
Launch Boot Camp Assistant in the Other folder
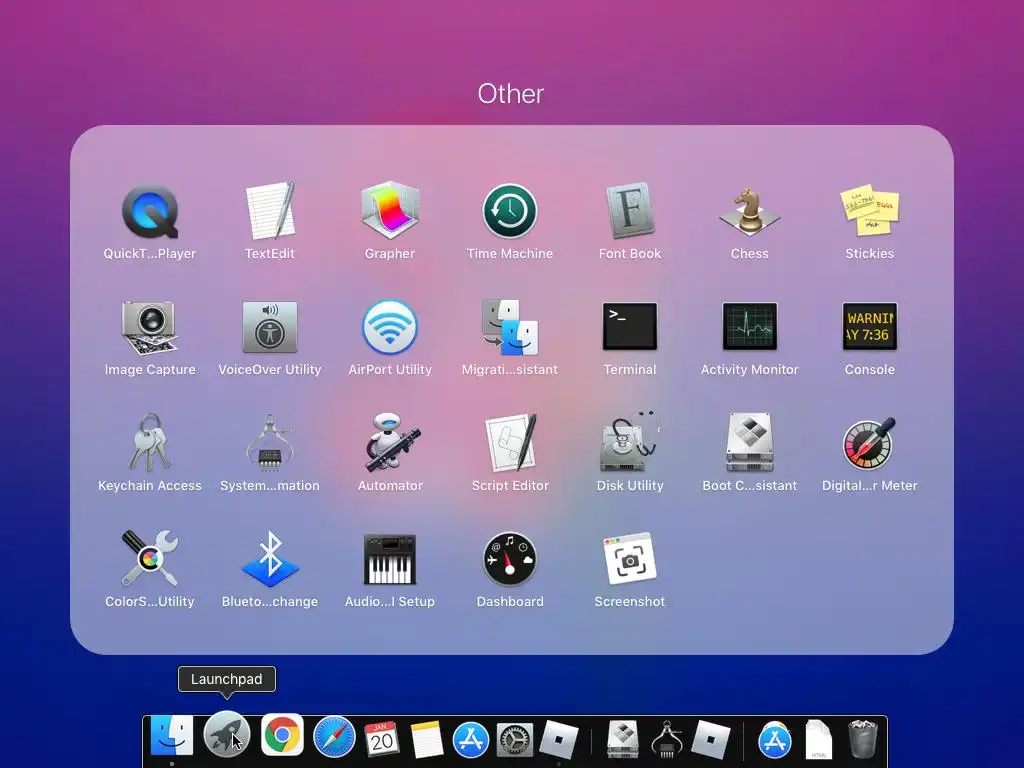[x=750, y=443]
